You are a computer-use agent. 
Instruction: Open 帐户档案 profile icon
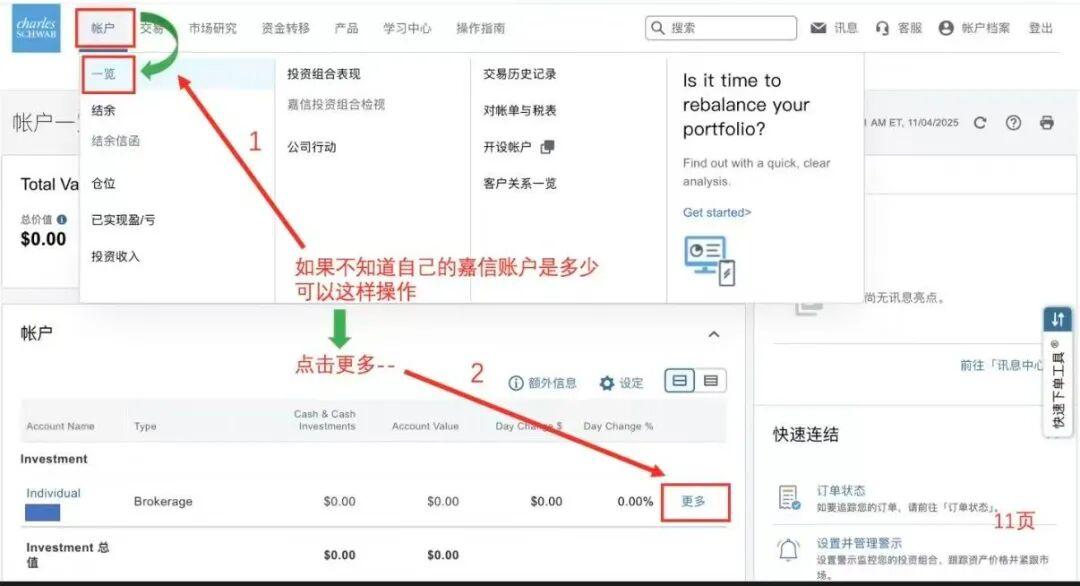(x=946, y=28)
